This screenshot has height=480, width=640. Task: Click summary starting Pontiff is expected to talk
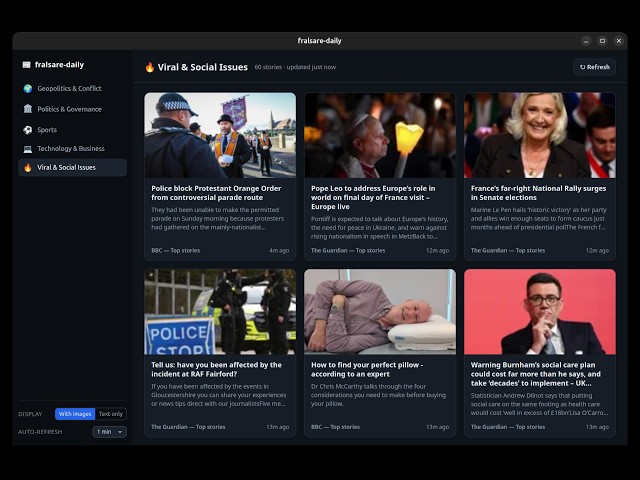point(379,228)
